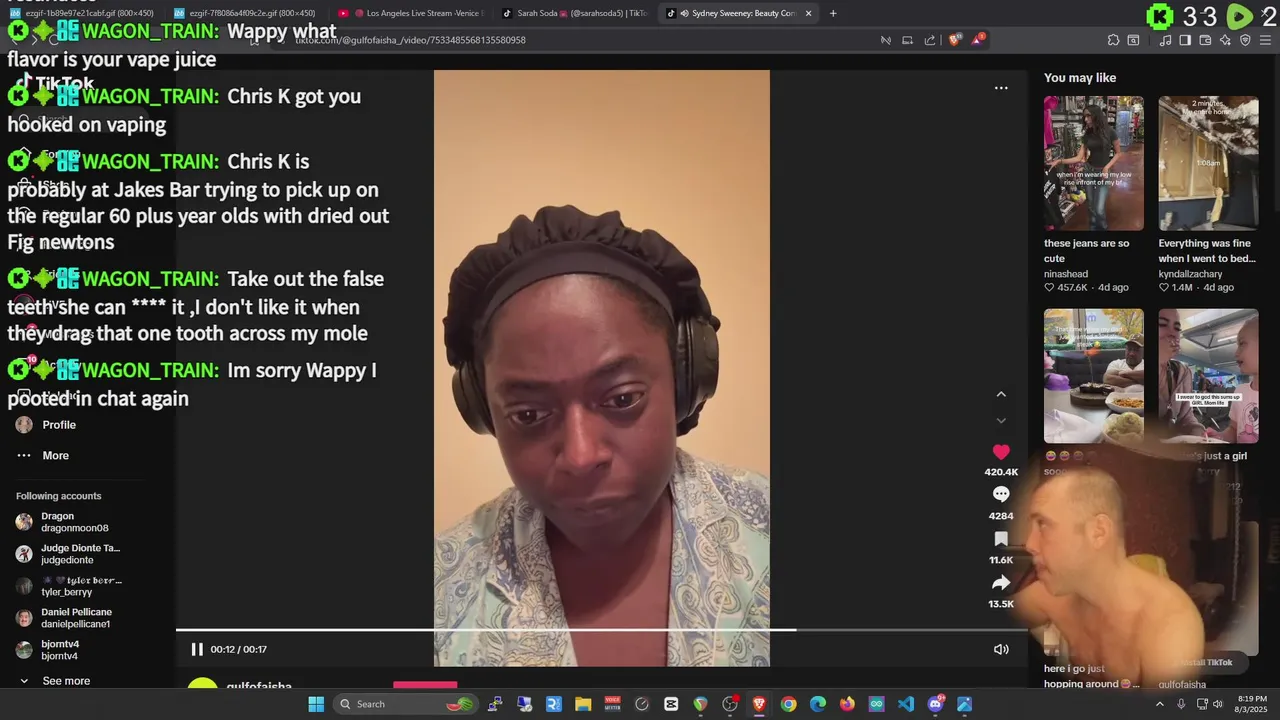The width and height of the screenshot is (1280, 720).
Task: Toggle the crossed-out icon in address bar
Action: coord(886,40)
